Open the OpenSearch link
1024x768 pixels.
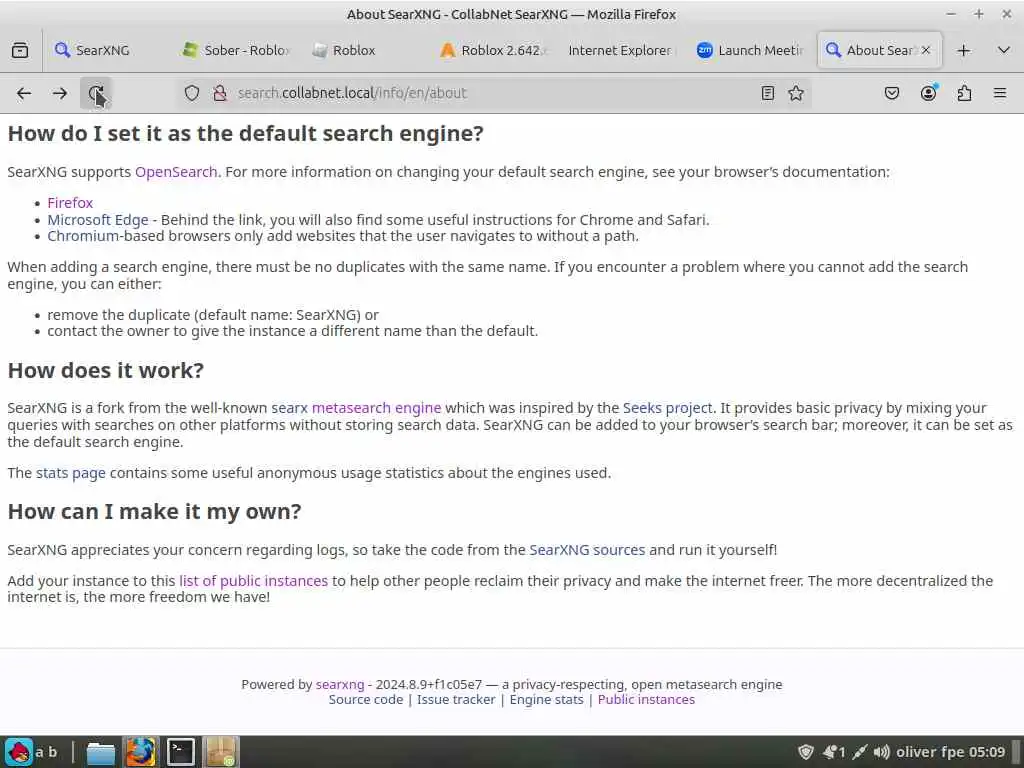coord(176,172)
